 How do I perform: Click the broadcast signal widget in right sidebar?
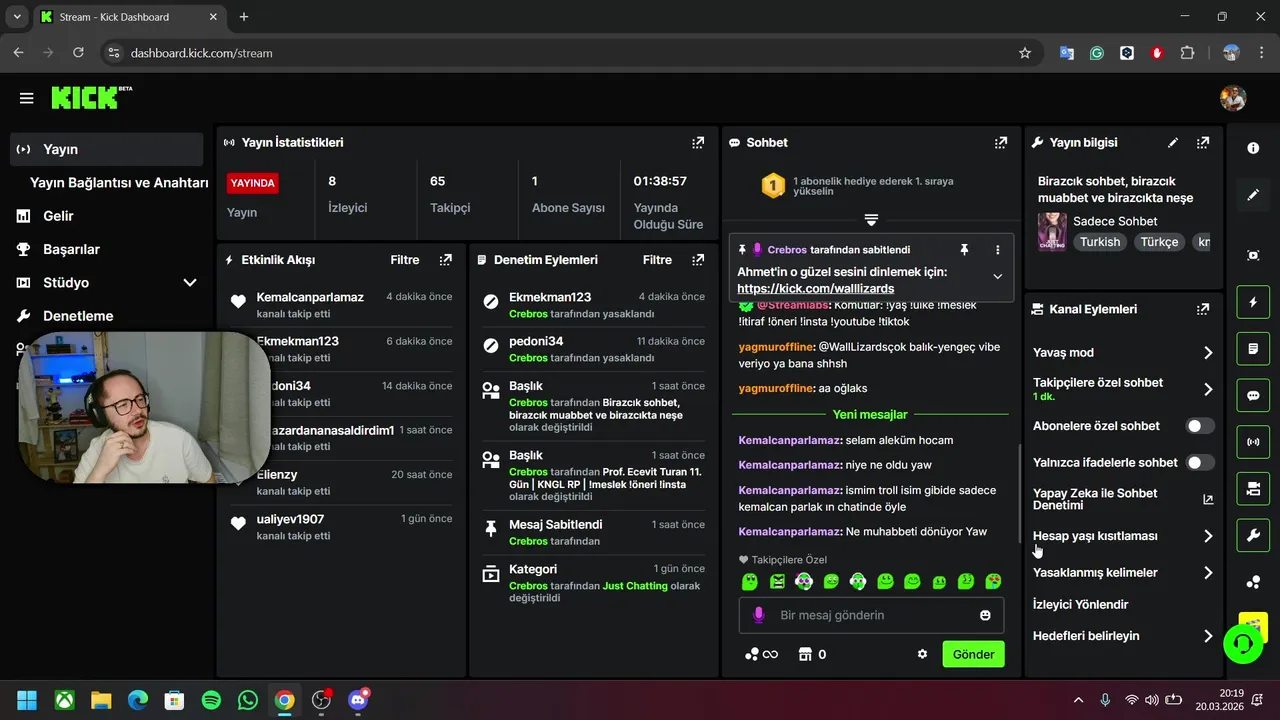[x=1253, y=441]
